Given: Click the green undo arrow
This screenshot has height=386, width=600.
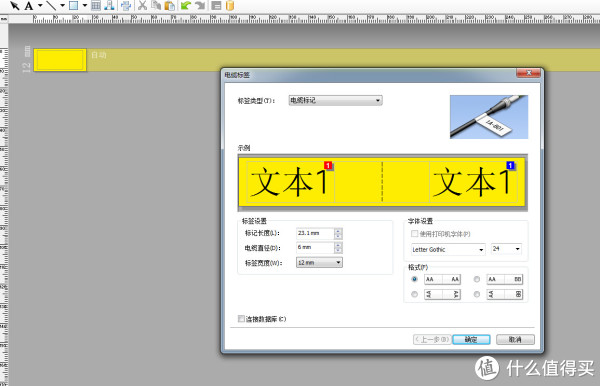Looking at the screenshot, I should 186,6.
